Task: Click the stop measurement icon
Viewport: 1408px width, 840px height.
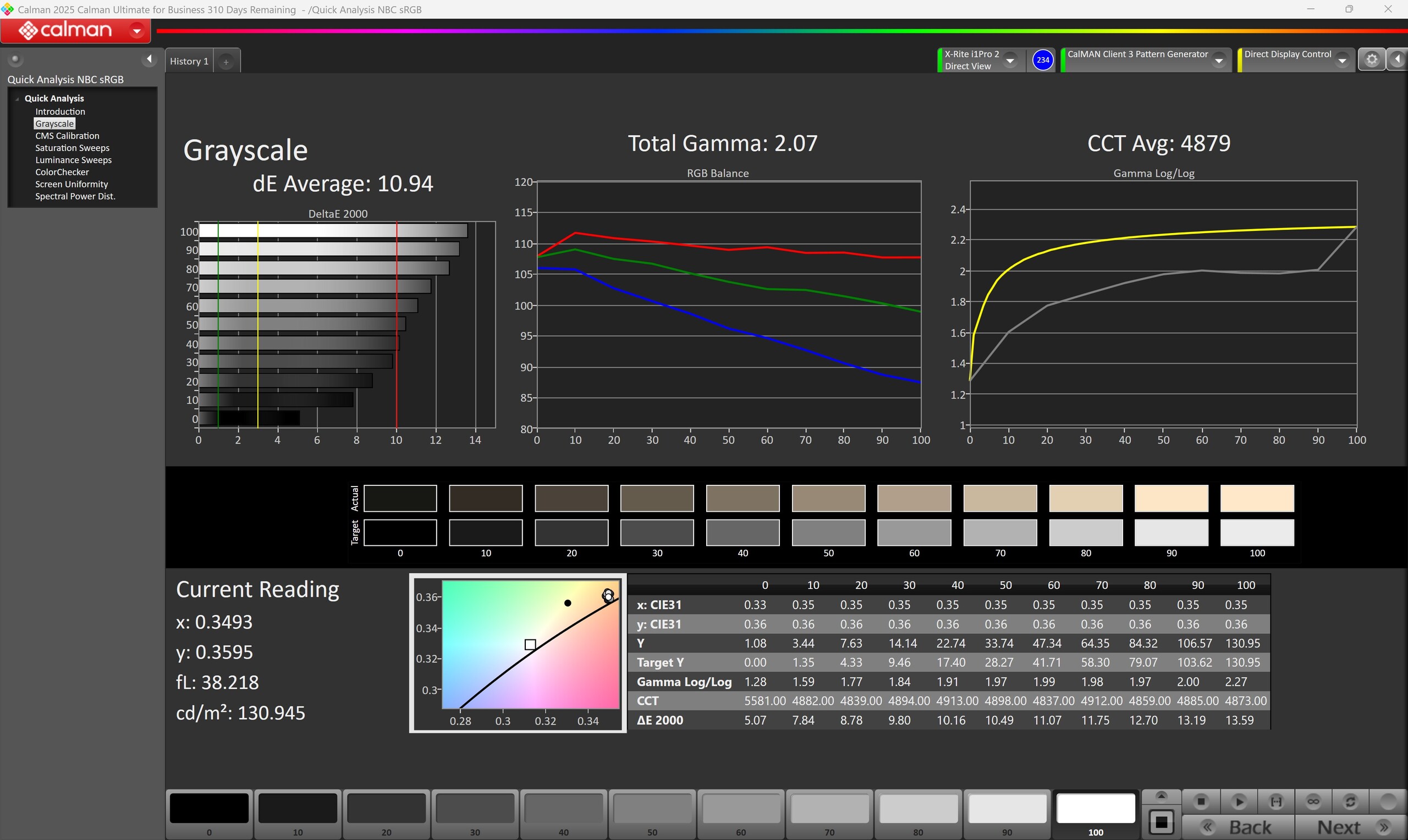Action: 1201,802
